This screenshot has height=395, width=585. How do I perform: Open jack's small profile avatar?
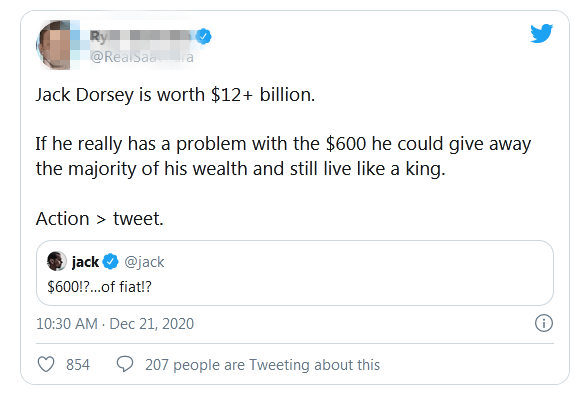[57, 261]
